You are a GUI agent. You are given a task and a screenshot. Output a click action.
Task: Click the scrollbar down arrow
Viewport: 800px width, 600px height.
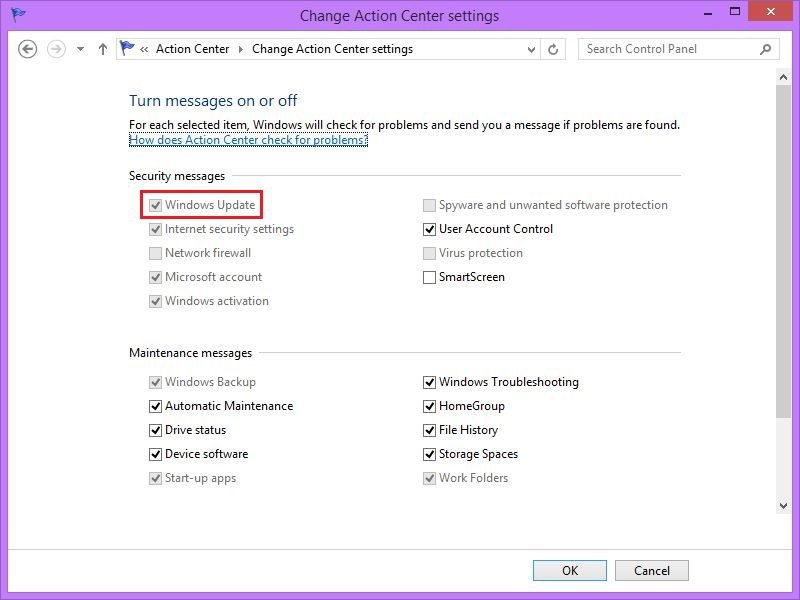[783, 506]
